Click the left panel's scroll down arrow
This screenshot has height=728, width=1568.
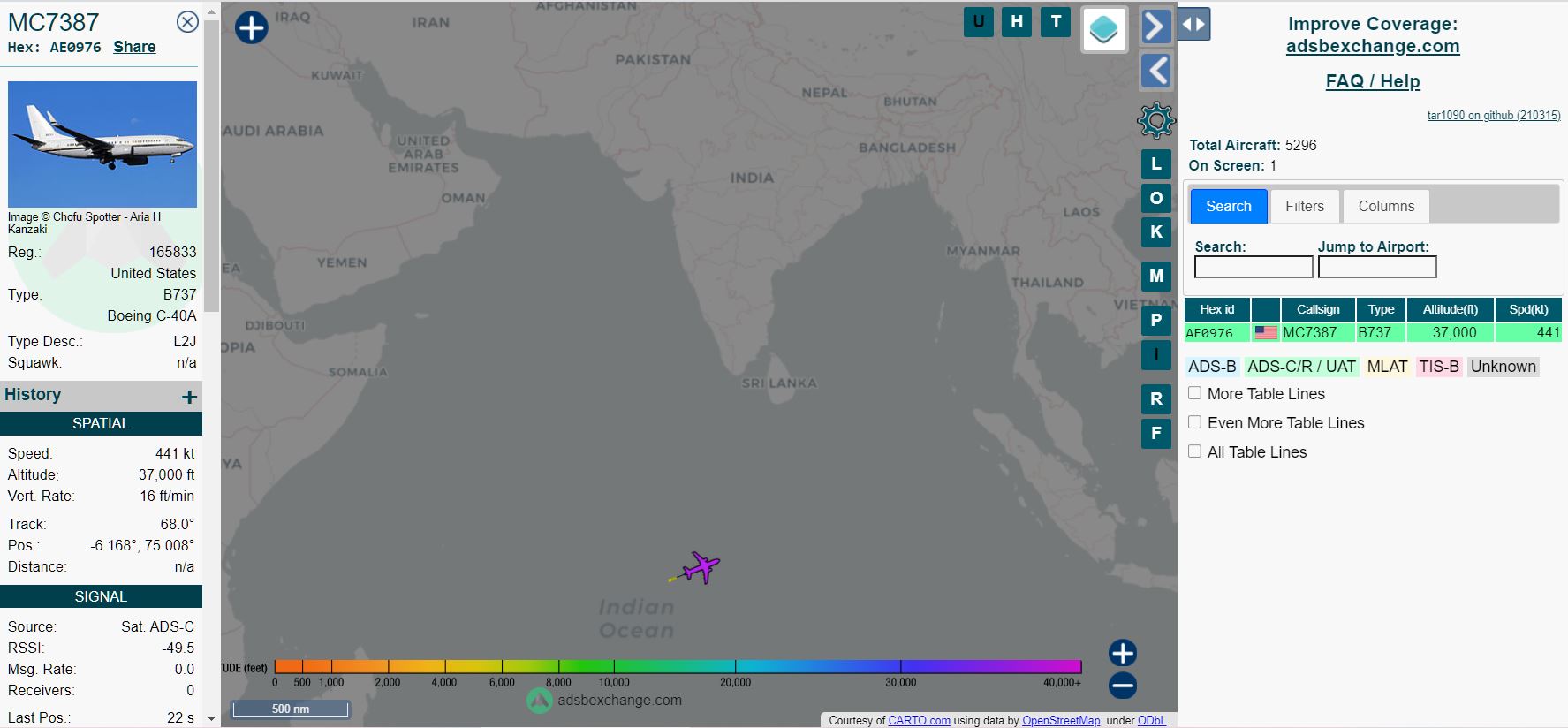coord(211,719)
